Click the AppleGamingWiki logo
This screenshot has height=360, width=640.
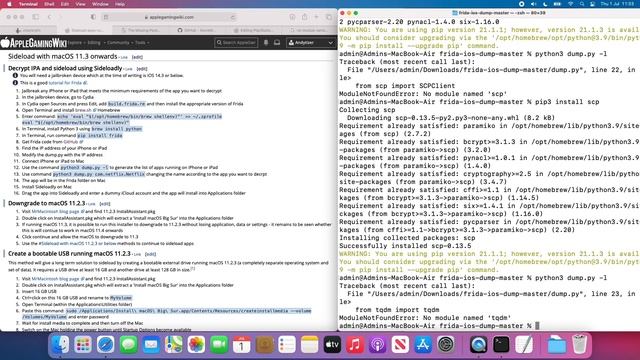[33, 42]
